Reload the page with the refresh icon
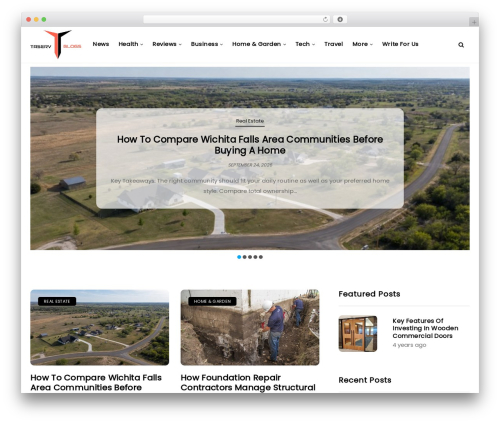Viewport: 500px width, 423px height. 325,19
